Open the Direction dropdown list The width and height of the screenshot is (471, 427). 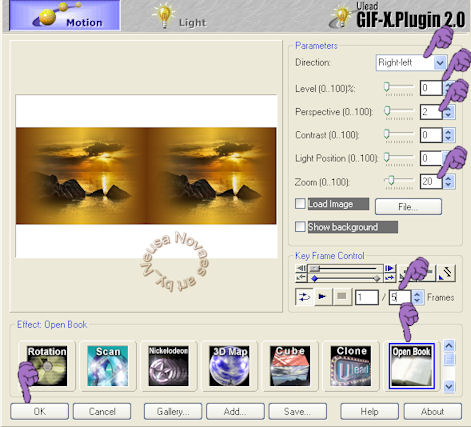tap(440, 63)
